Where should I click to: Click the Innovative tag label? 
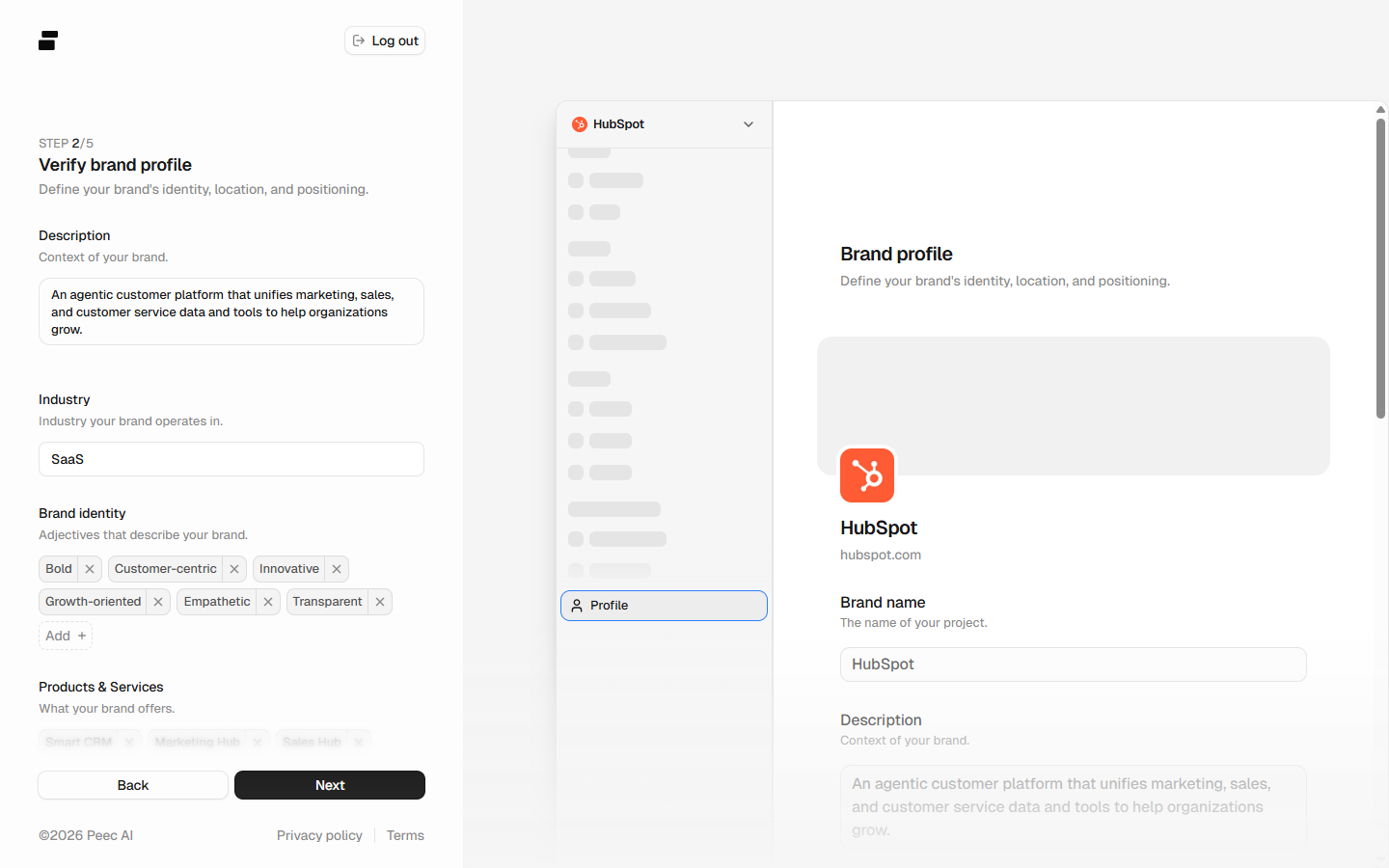click(289, 569)
